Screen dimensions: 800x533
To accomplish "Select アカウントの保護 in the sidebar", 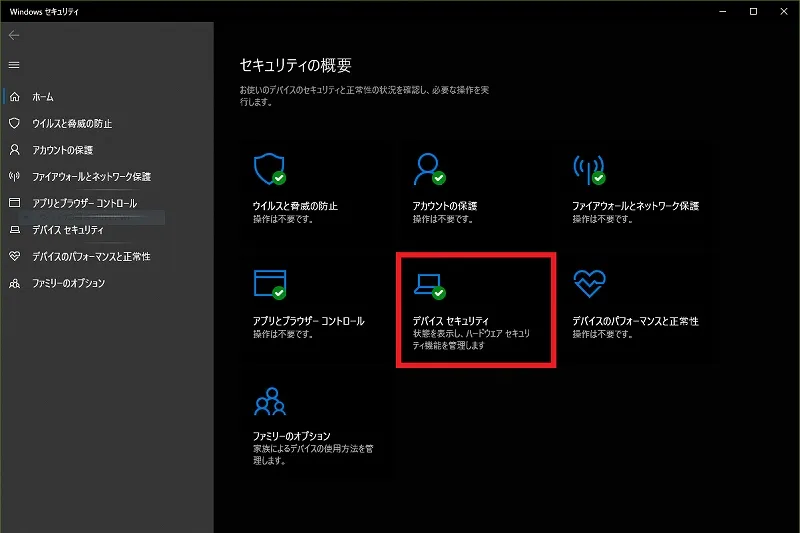I will pos(63,150).
